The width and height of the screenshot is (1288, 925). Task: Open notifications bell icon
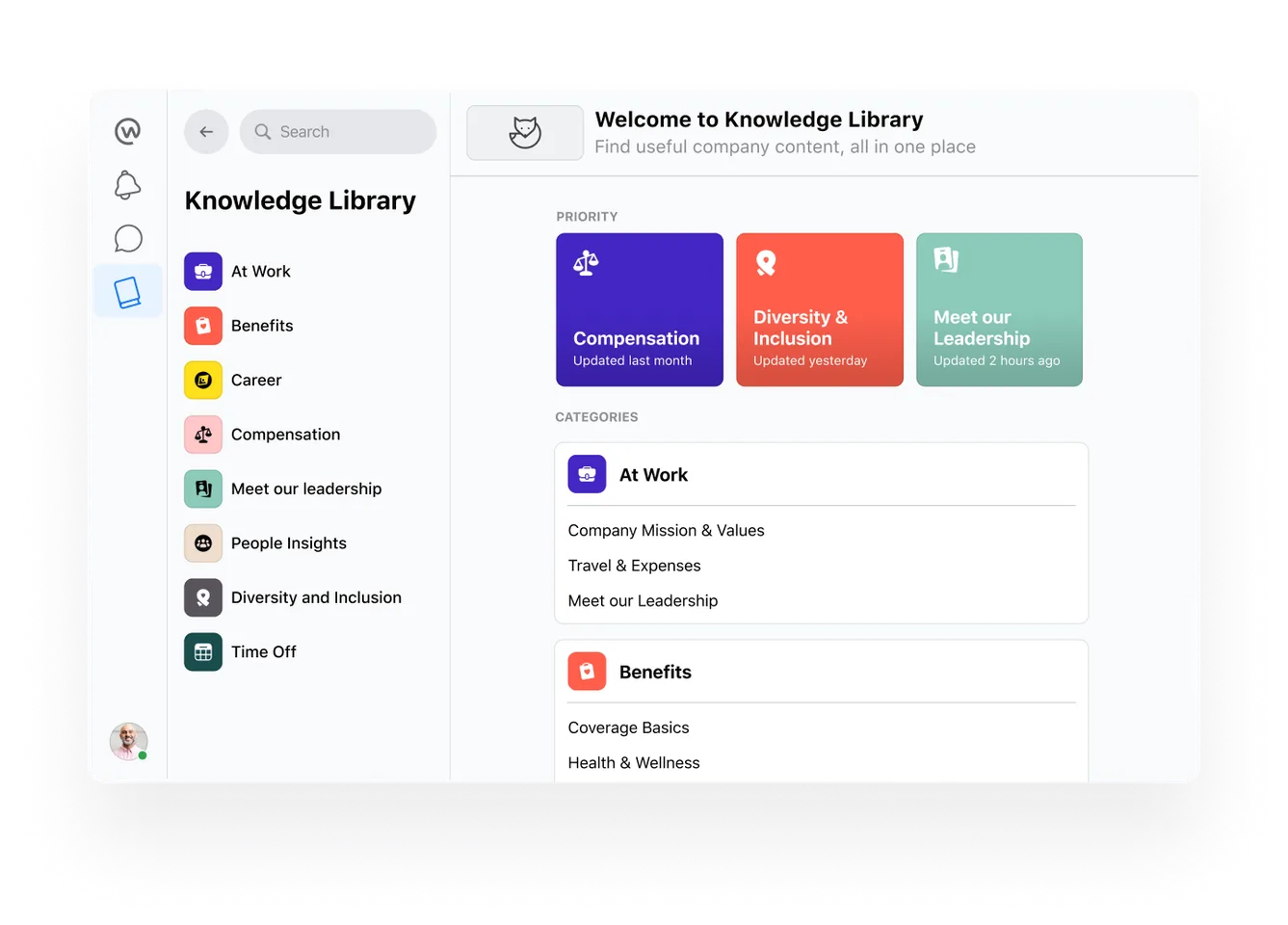(x=127, y=185)
